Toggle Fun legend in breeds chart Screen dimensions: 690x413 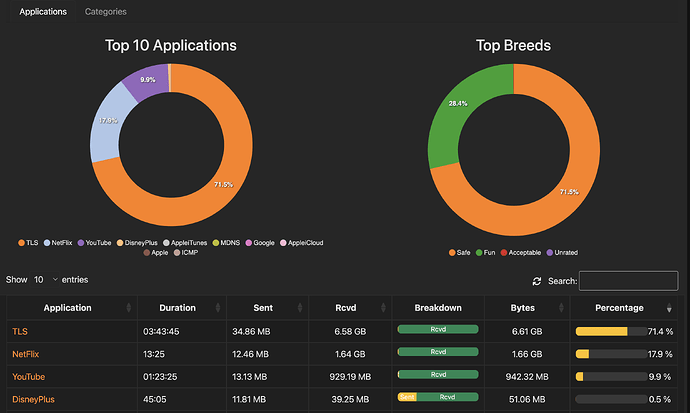pos(486,252)
